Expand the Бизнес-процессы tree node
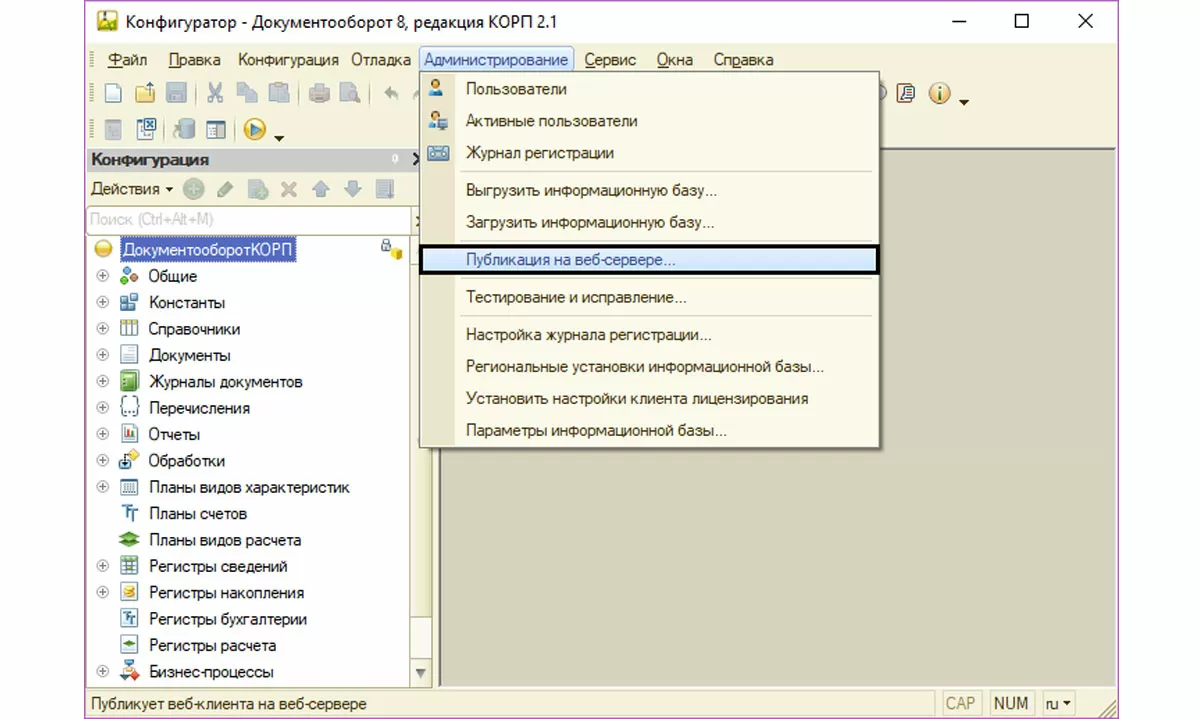 point(102,672)
